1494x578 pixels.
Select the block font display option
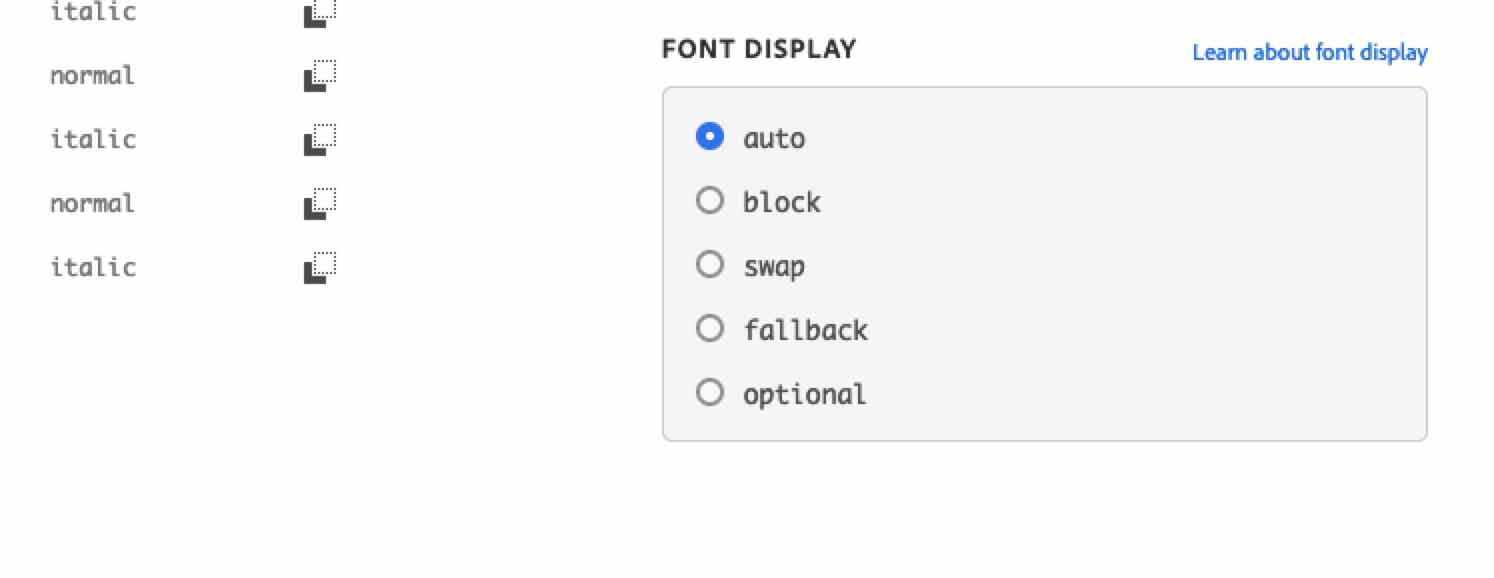tap(710, 201)
